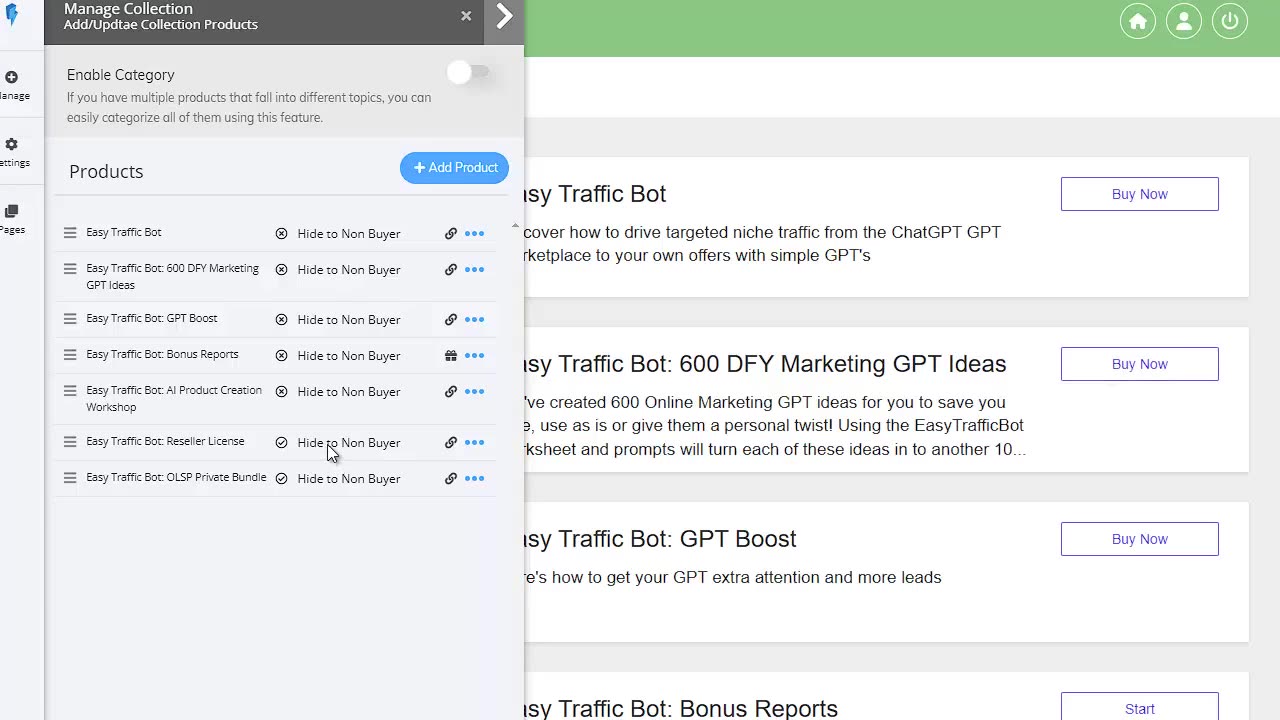
Task: Select 'Easy Traffic Bot: GPT Boost' list entry
Action: pos(152,318)
